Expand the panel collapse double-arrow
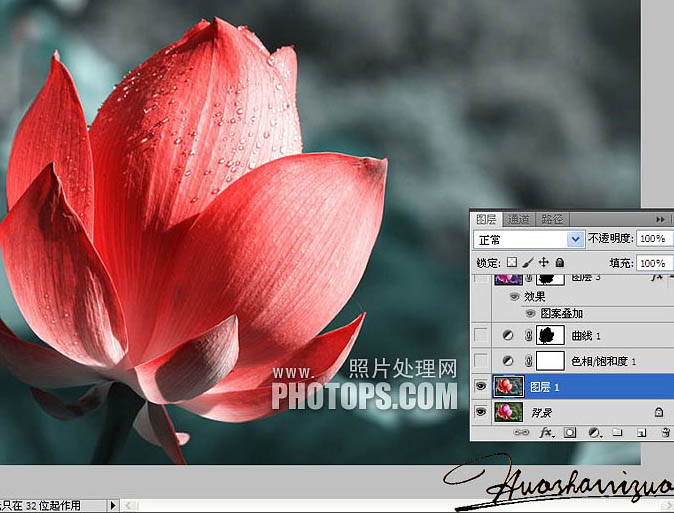 click(660, 219)
